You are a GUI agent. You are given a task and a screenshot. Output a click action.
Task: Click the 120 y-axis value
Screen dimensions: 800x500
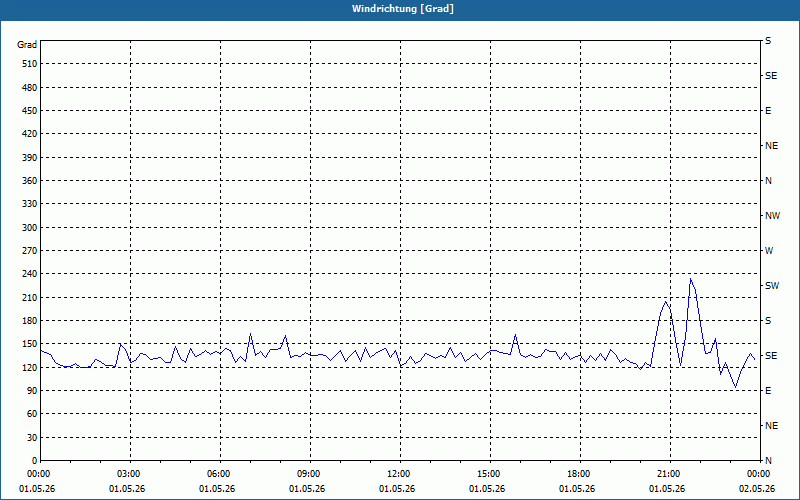pos(30,367)
